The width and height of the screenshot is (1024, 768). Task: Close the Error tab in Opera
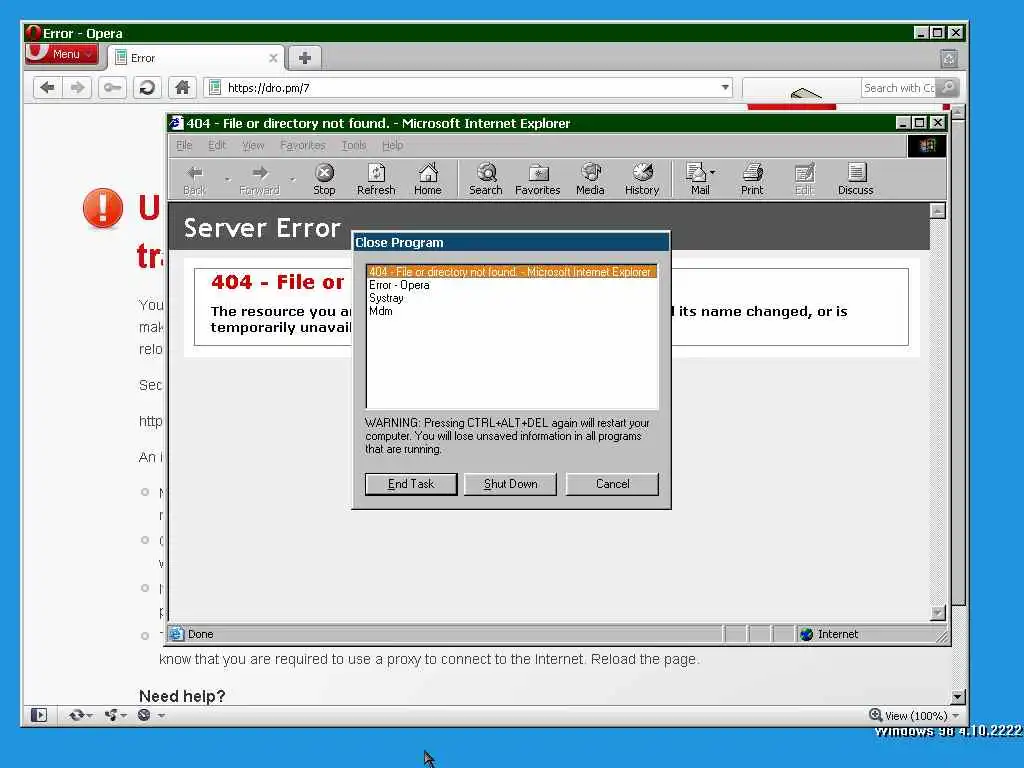tap(273, 58)
